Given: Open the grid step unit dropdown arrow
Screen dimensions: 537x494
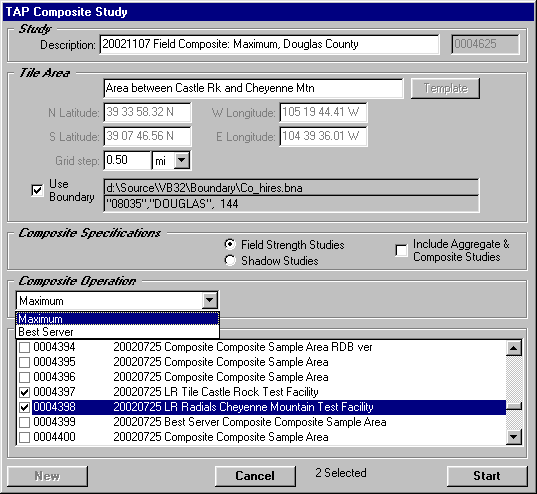Looking at the screenshot, I should (182, 160).
